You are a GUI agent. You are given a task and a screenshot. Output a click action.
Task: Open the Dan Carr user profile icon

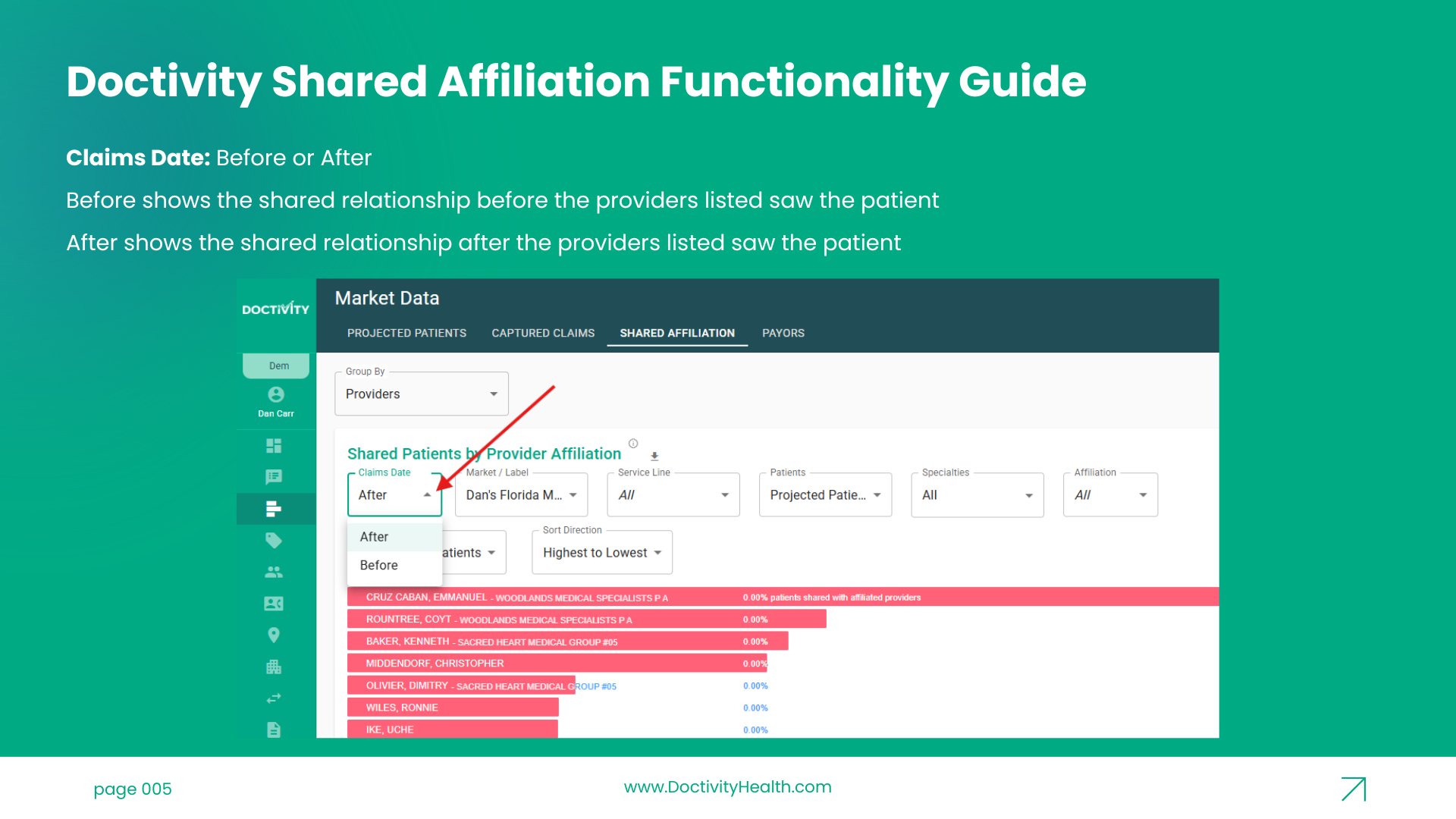[x=276, y=394]
